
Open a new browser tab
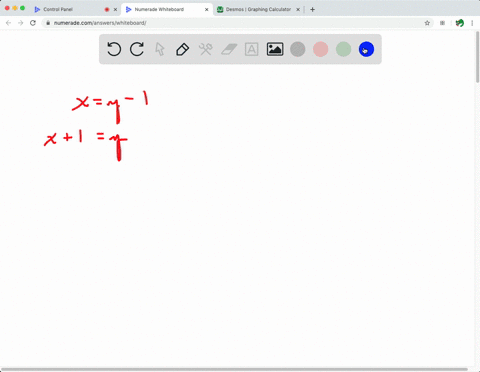(312, 10)
